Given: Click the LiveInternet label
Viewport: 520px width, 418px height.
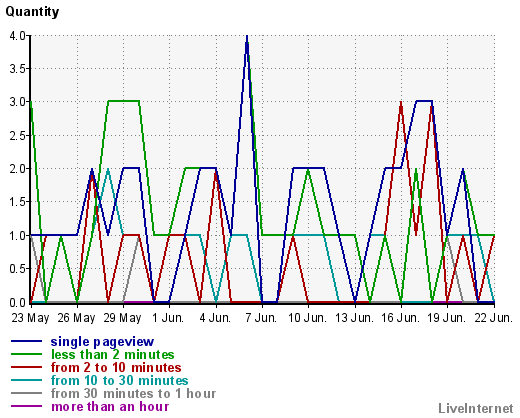Looking at the screenshot, I should [x=476, y=408].
